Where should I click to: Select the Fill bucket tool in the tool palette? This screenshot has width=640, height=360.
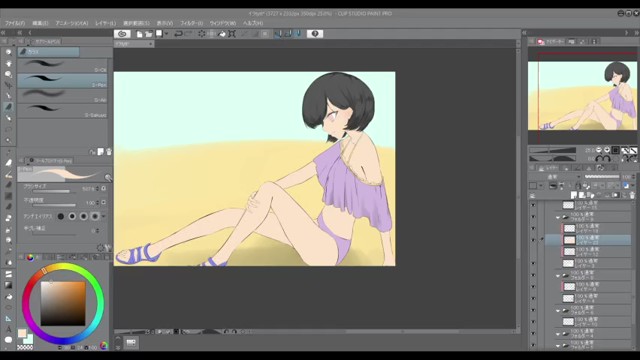pos(8,297)
